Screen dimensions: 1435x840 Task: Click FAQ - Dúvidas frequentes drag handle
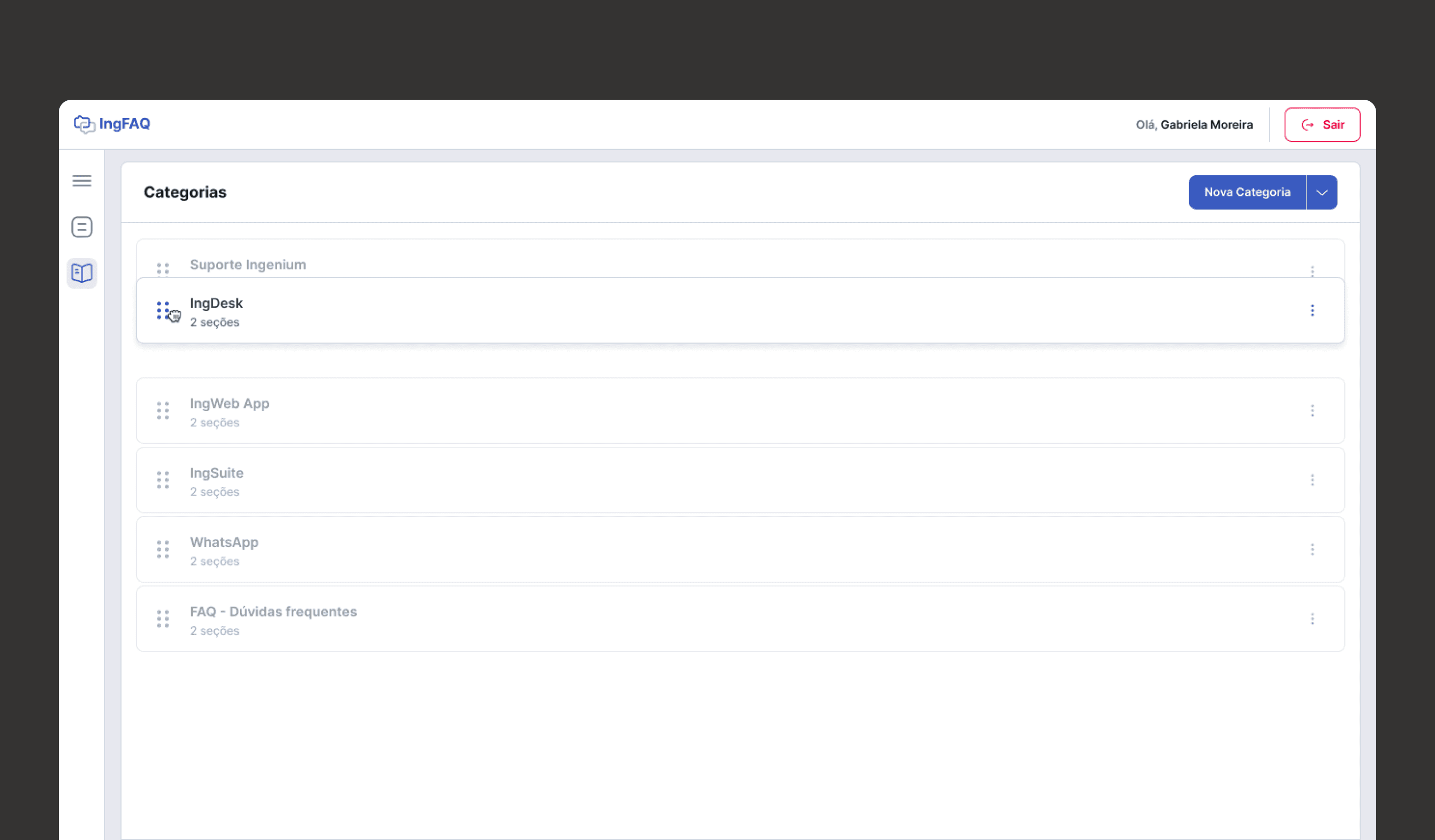[163, 618]
